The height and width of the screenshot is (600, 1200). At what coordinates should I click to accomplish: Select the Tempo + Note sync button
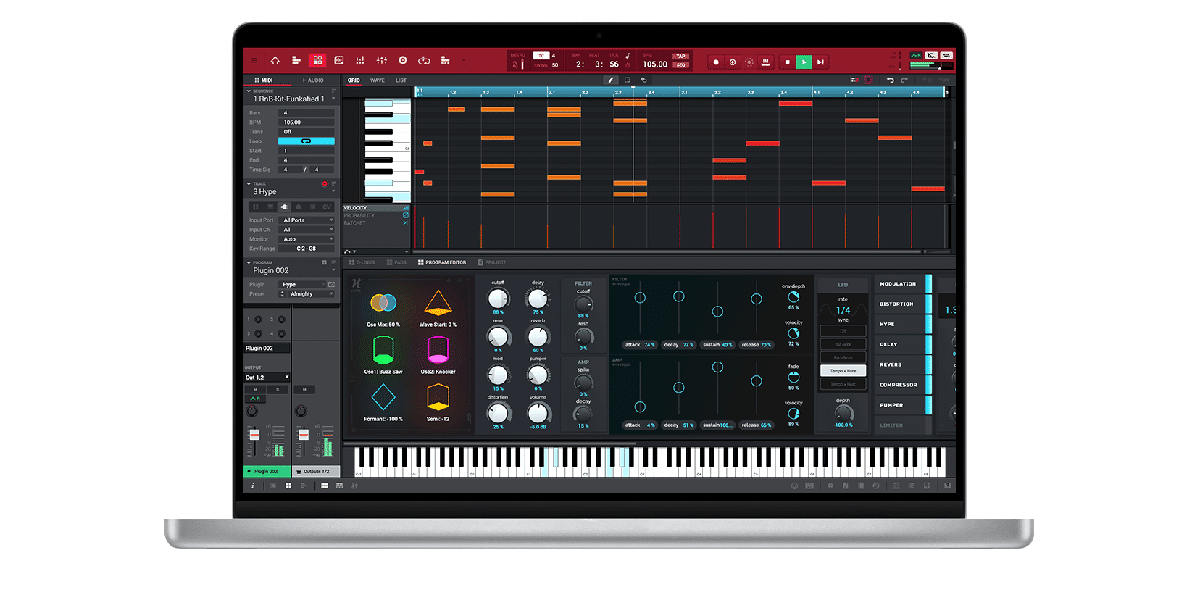point(842,370)
